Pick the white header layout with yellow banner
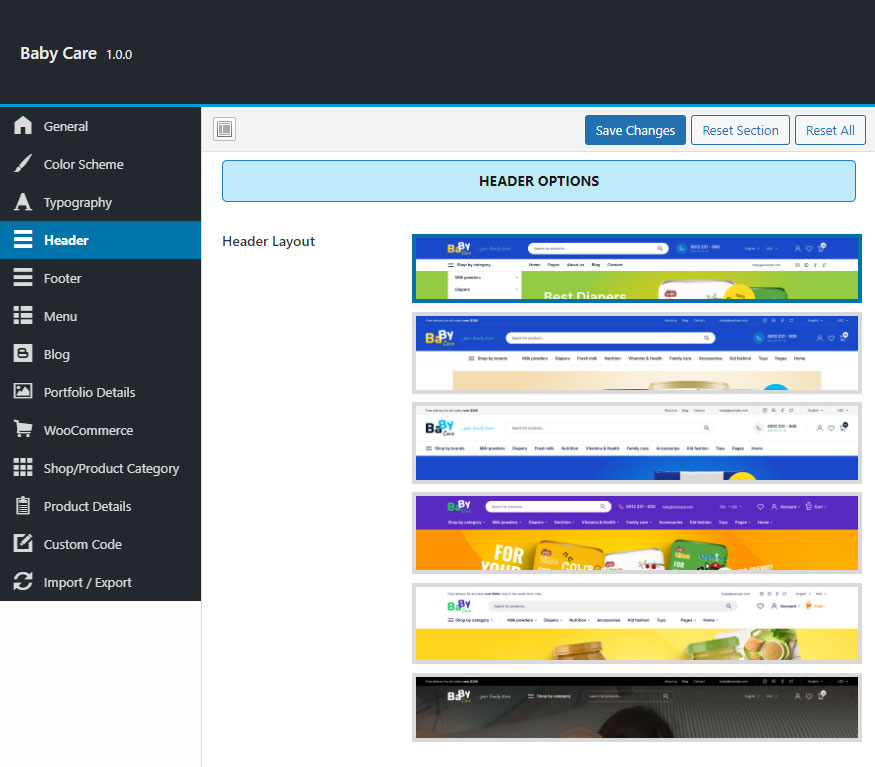The height and width of the screenshot is (767, 875). pyautogui.click(x=637, y=623)
